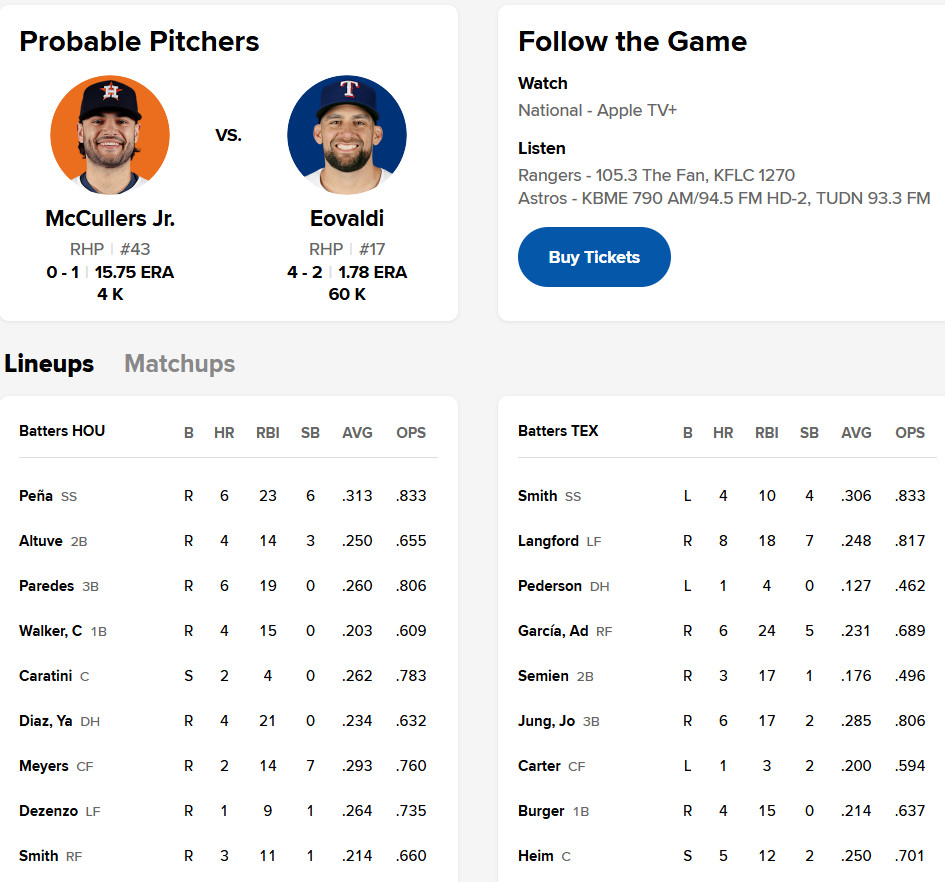Open McCullers Jr. pitcher name link

point(110,219)
